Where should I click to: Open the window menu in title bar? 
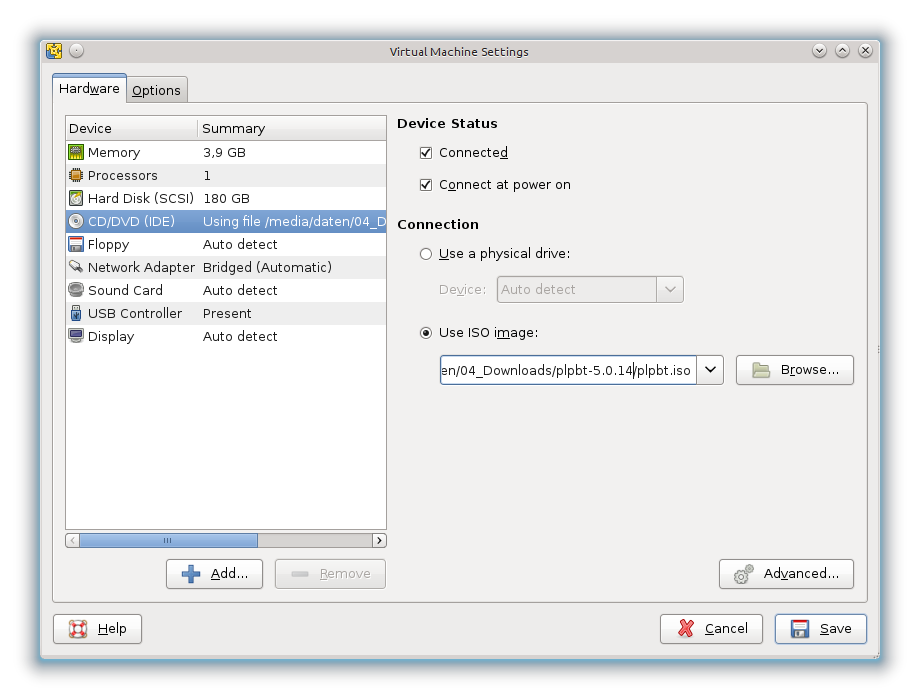pos(54,51)
